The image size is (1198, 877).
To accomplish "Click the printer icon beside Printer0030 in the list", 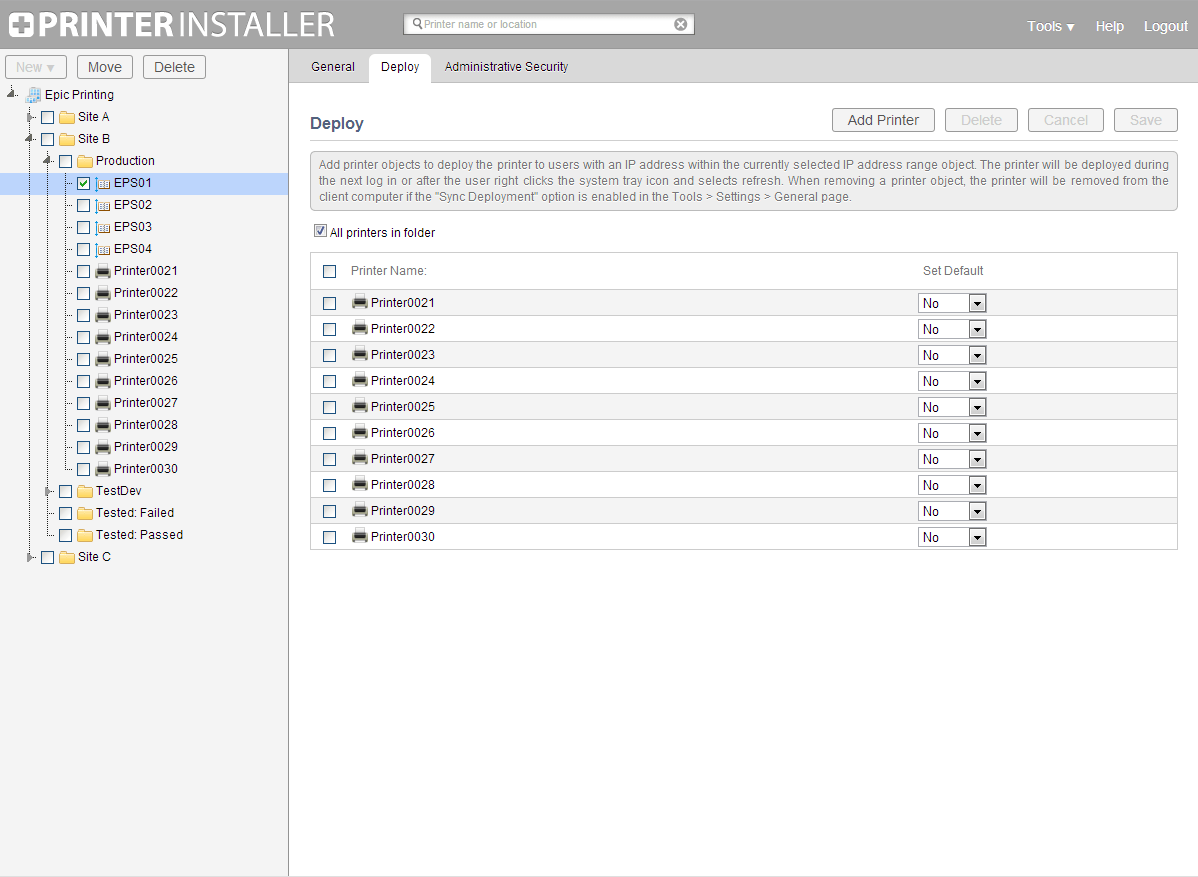I will pyautogui.click(x=359, y=536).
